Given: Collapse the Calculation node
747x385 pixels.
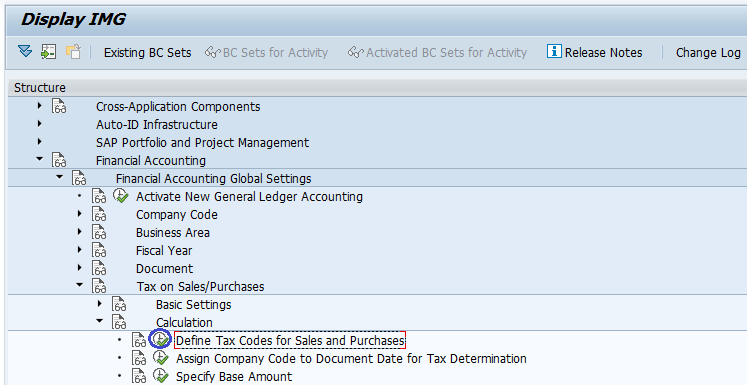Looking at the screenshot, I should point(100,322).
